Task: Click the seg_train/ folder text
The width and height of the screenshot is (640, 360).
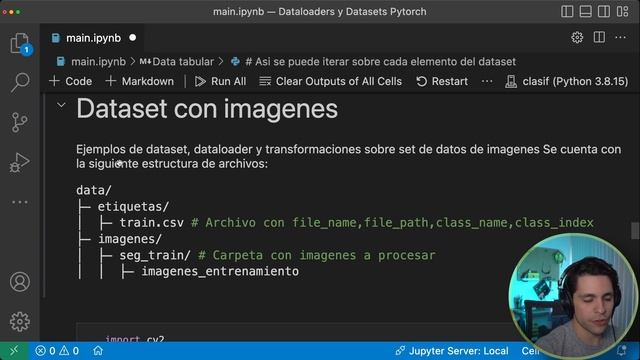Action: pos(155,255)
